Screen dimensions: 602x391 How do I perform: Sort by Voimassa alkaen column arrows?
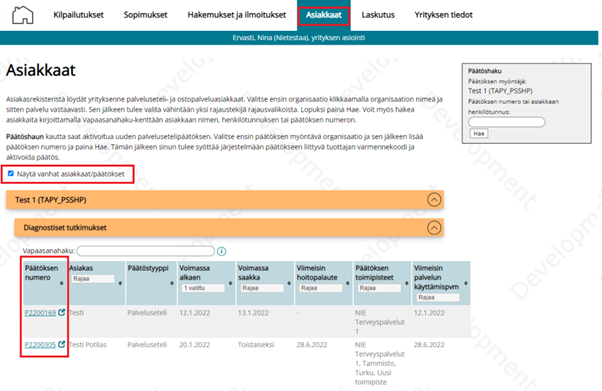pos(230,283)
